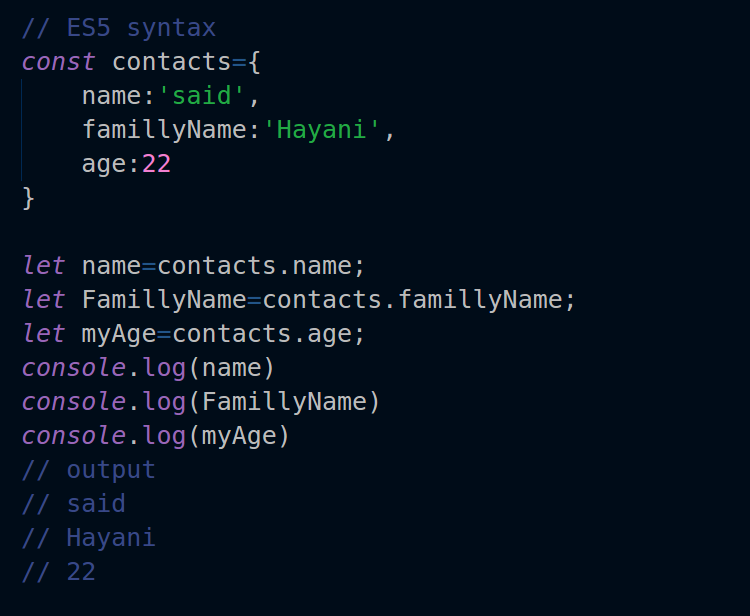Click the closing curly brace of contacts
Screen dimensions: 750x616
[28, 197]
